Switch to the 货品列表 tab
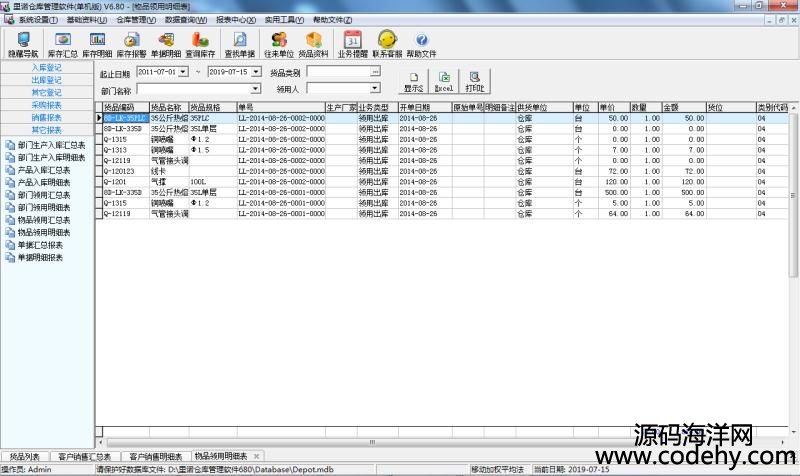This screenshot has height=476, width=800. (24, 457)
